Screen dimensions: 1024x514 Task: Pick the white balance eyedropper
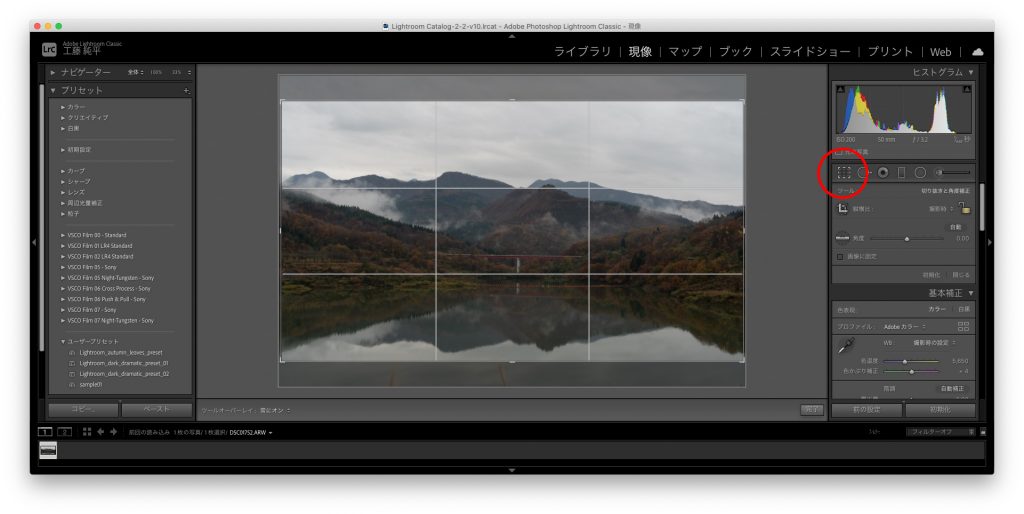tap(846, 345)
